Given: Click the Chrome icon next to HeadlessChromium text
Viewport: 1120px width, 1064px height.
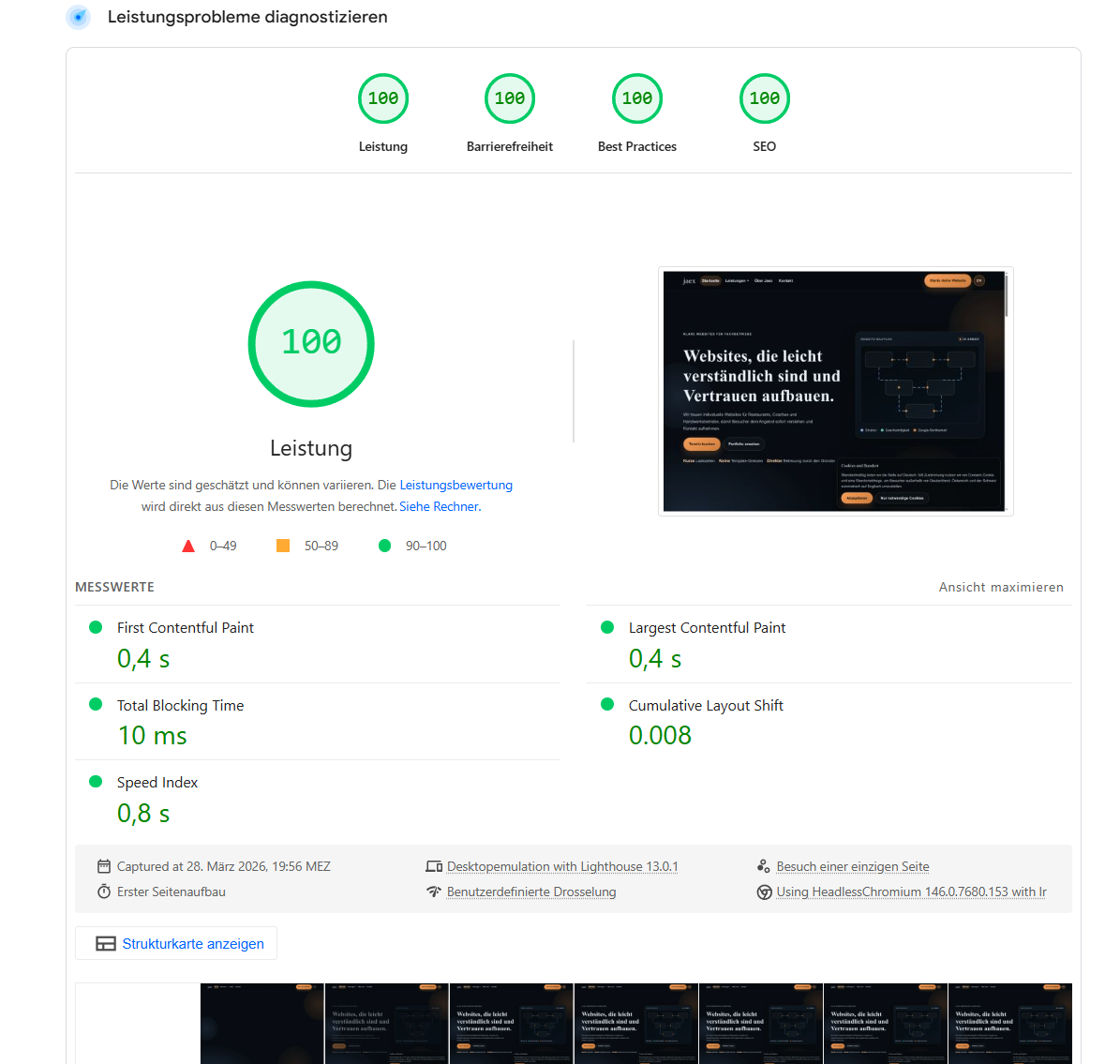Looking at the screenshot, I should (761, 892).
